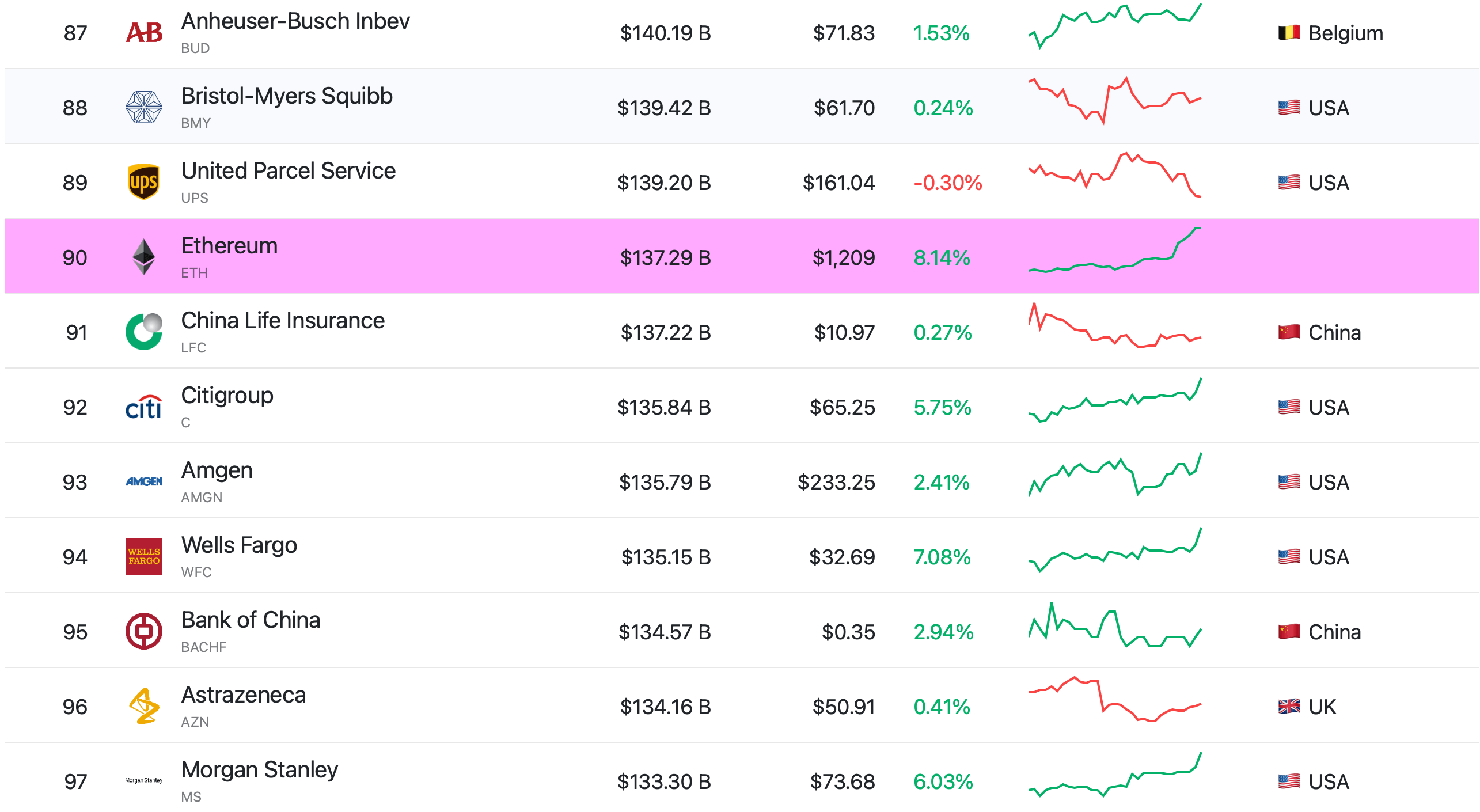Click the USA flag in Bristol-Myers Squibb row

click(1289, 108)
